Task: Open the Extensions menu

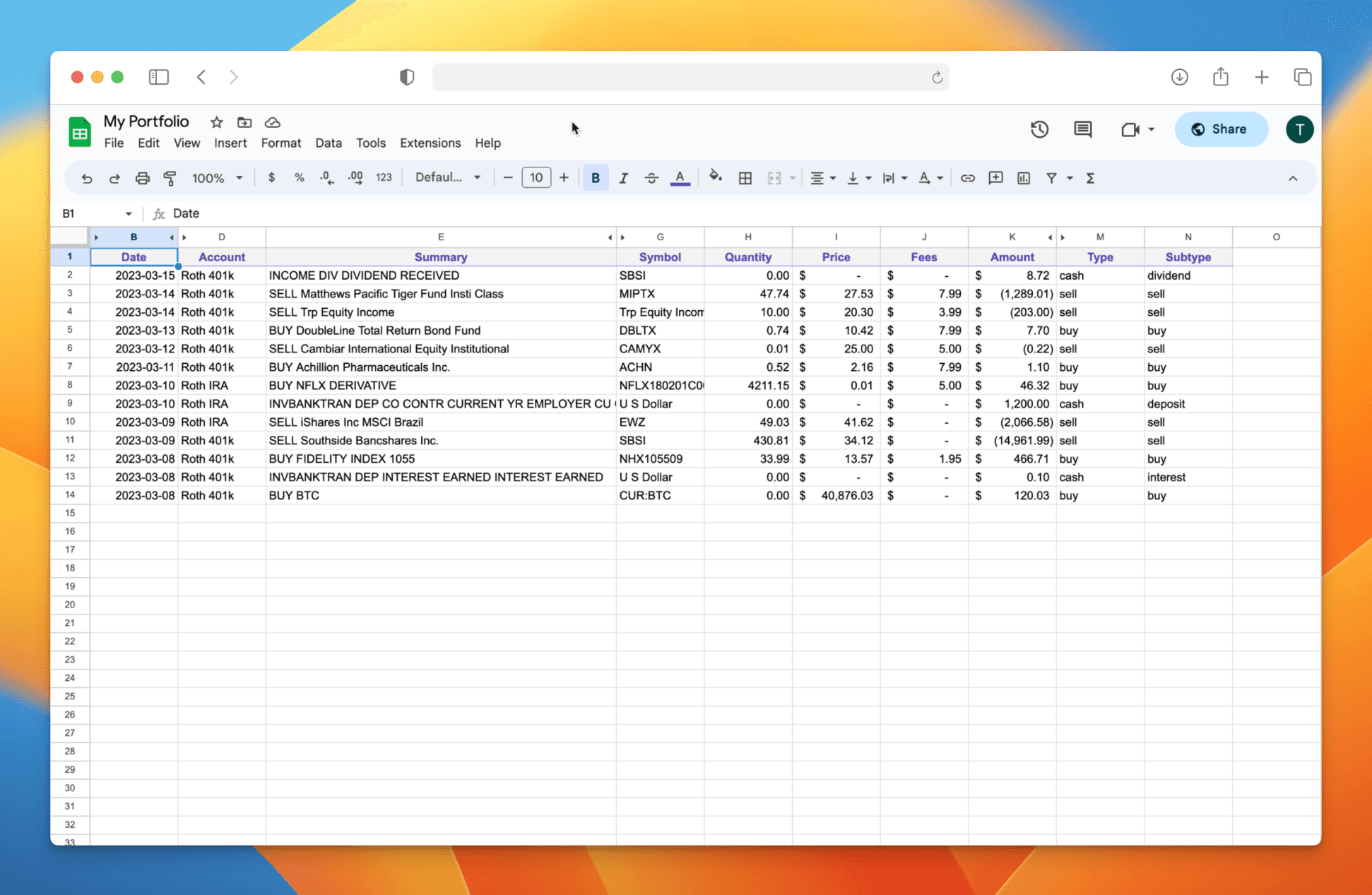Action: point(430,143)
